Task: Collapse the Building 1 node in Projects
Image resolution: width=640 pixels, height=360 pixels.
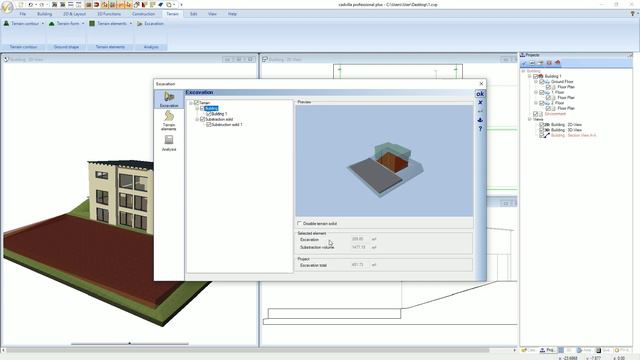Action: (530, 76)
